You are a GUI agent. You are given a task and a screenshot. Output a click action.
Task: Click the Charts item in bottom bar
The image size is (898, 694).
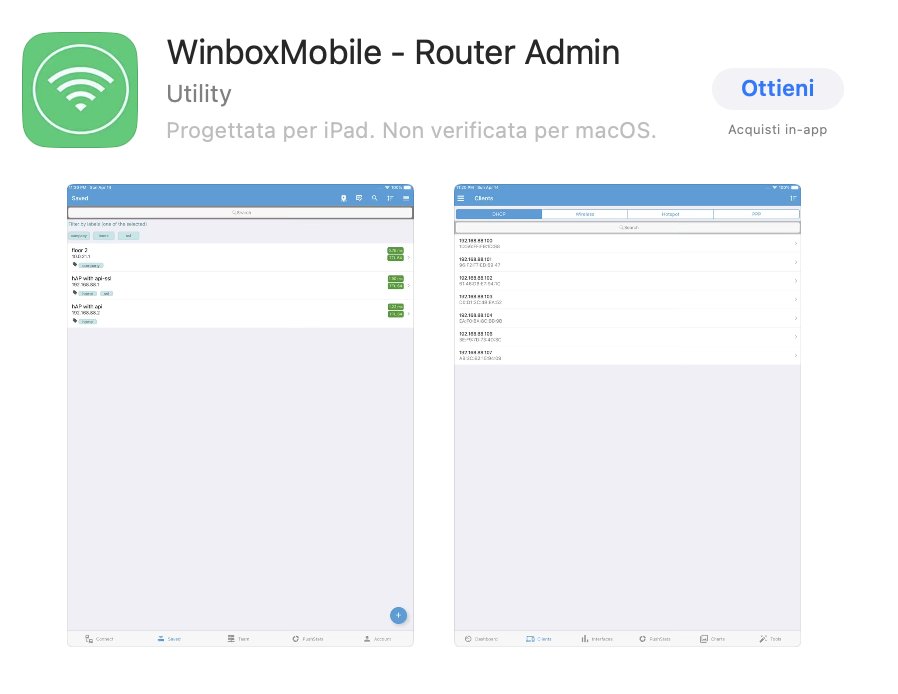click(x=712, y=638)
